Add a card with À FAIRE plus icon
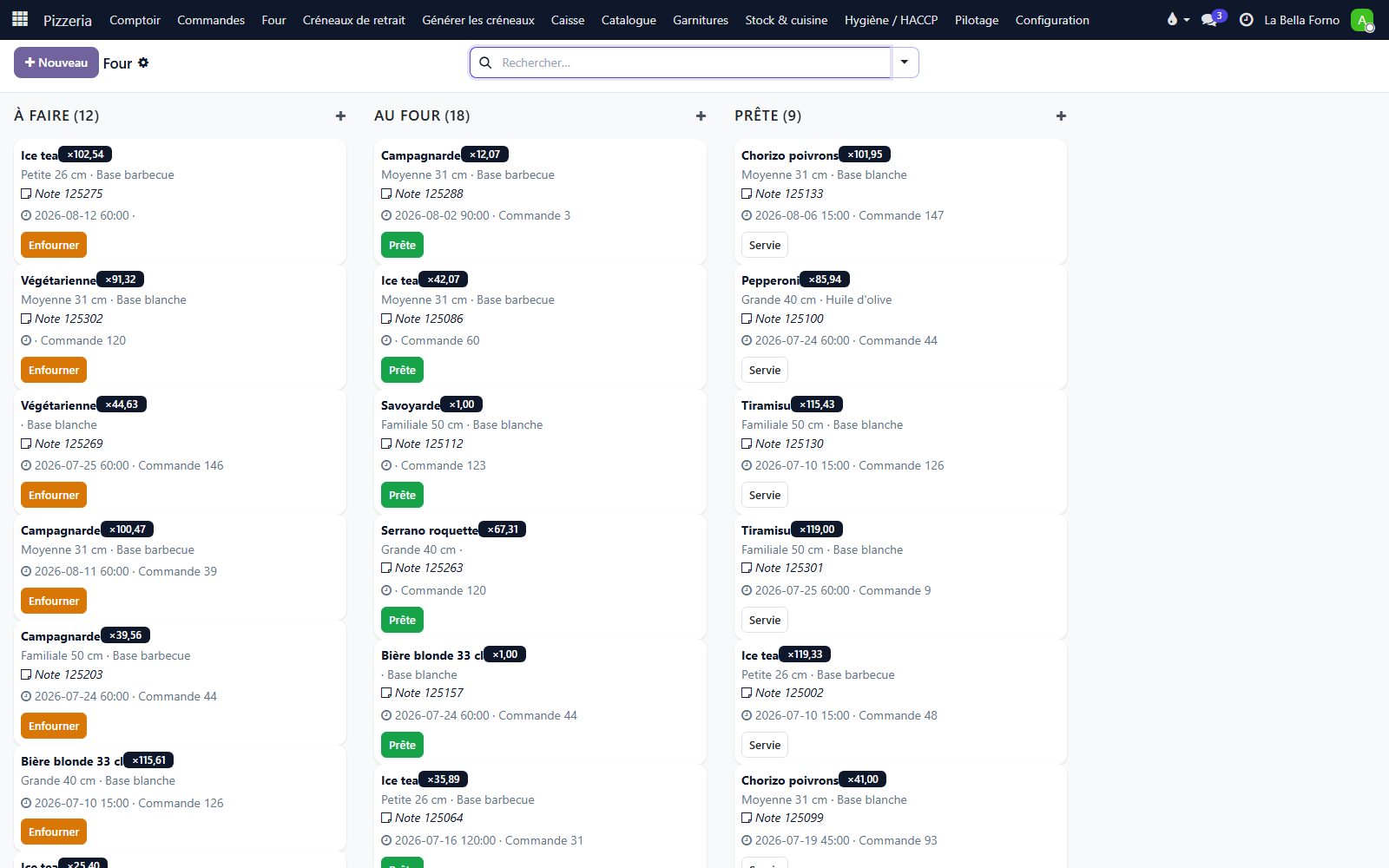The image size is (1389, 868). (340, 115)
